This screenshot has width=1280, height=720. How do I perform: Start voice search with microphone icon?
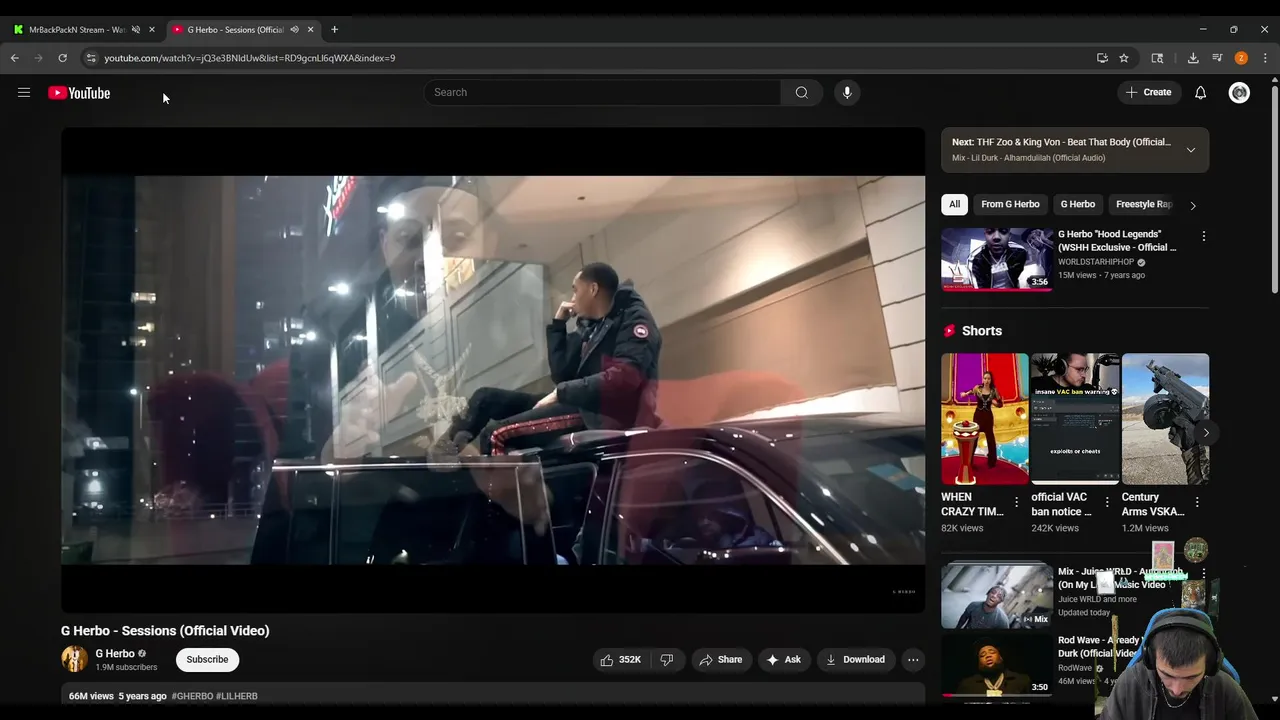(x=847, y=92)
